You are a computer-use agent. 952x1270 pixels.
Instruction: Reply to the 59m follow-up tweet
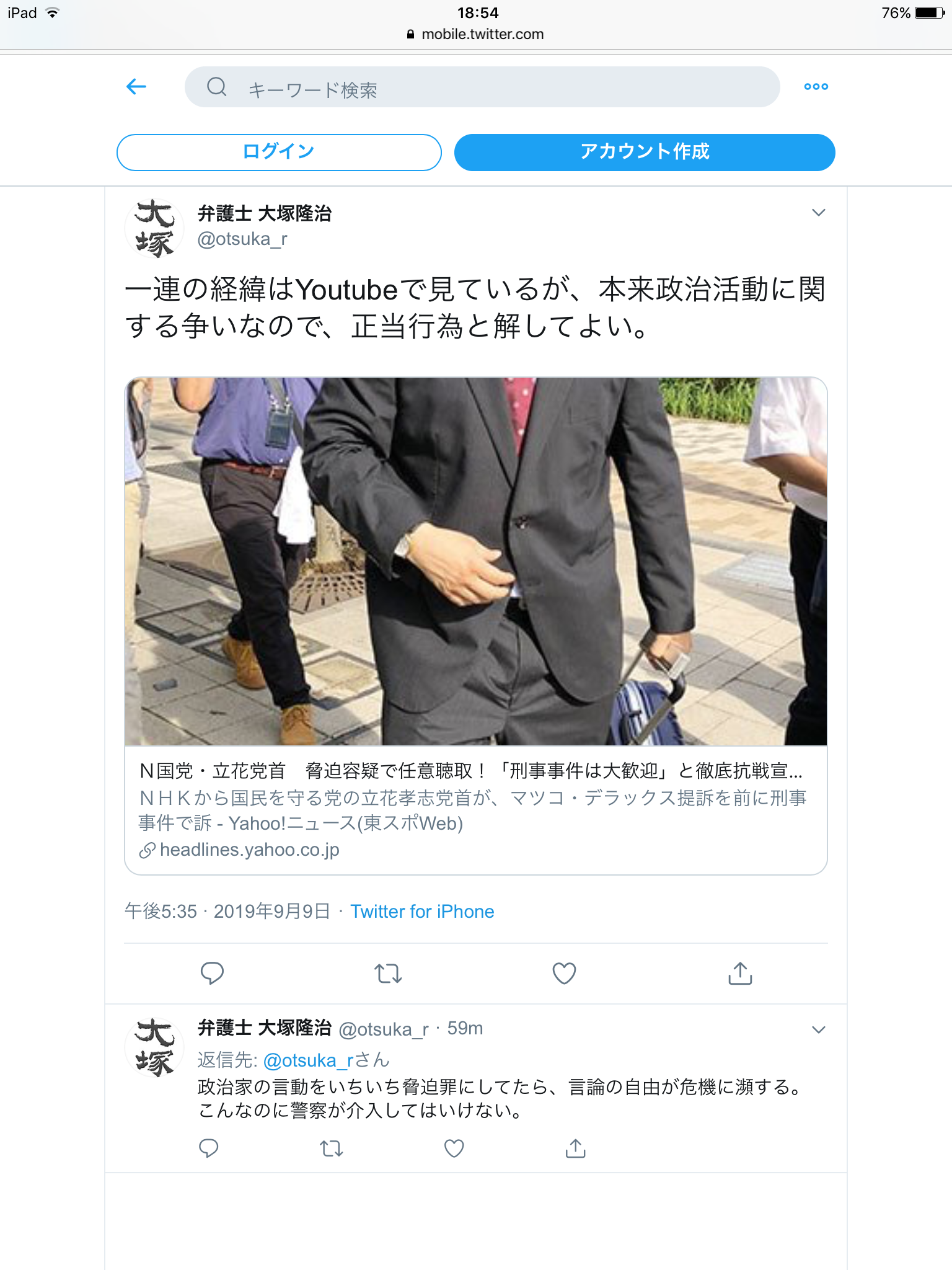tap(209, 1148)
